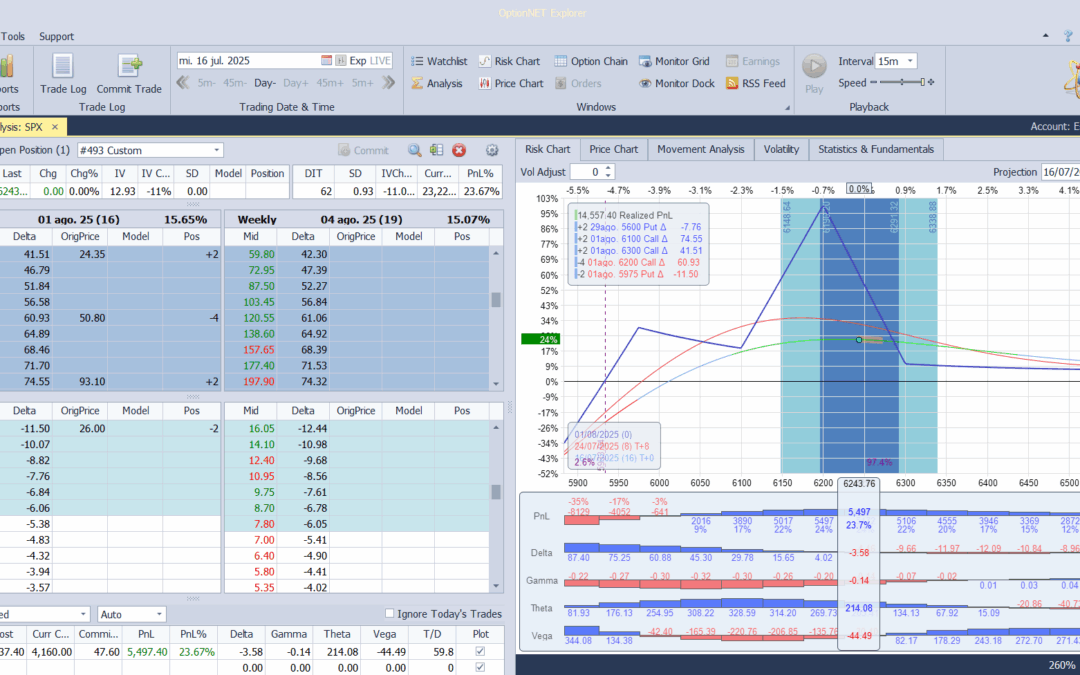Switch to the Volatility tab

(x=781, y=149)
